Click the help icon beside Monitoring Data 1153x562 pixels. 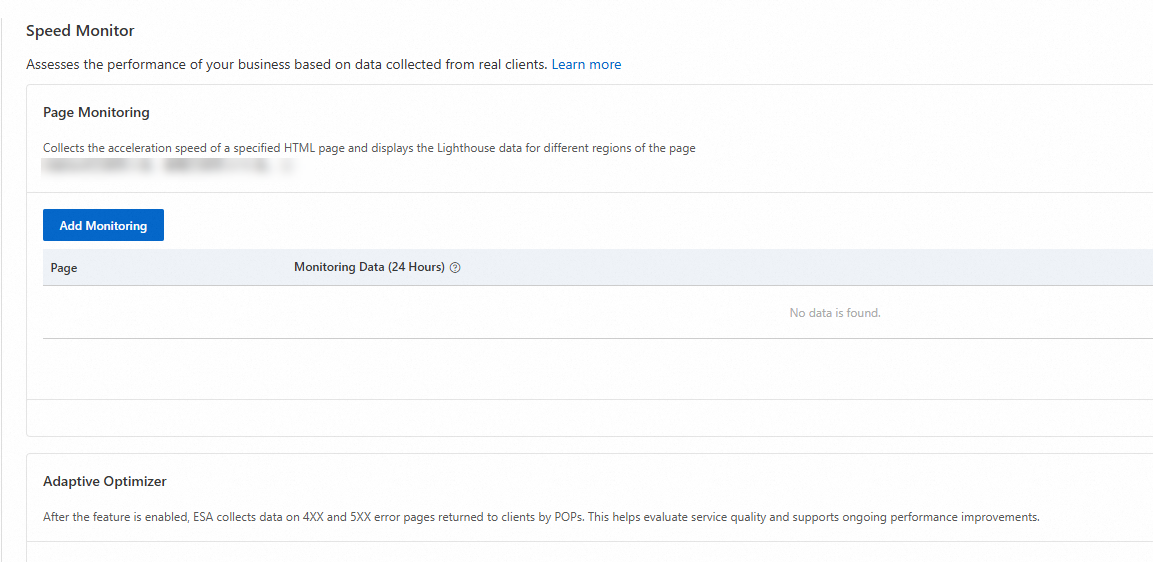[455, 268]
